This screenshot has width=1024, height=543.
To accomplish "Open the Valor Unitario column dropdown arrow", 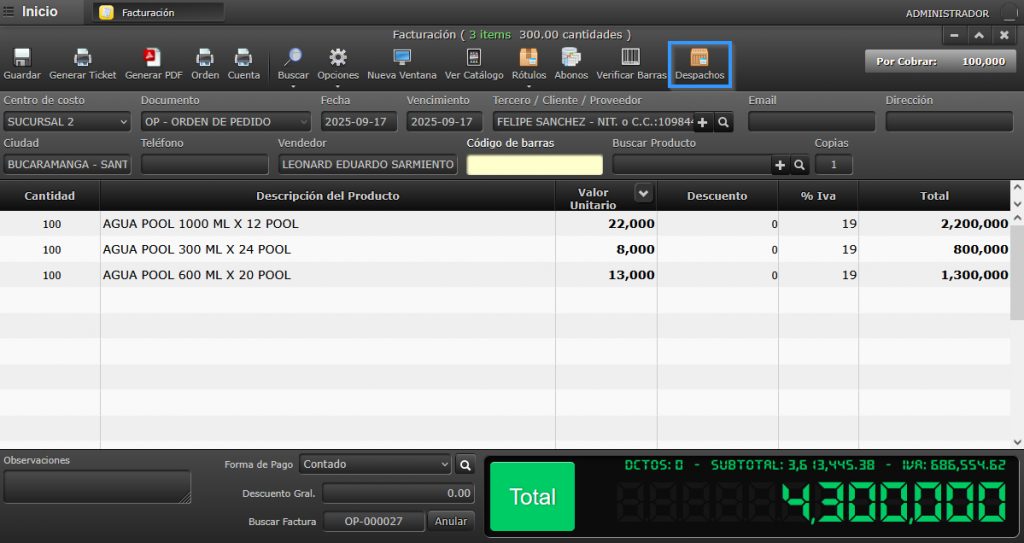I will point(643,193).
